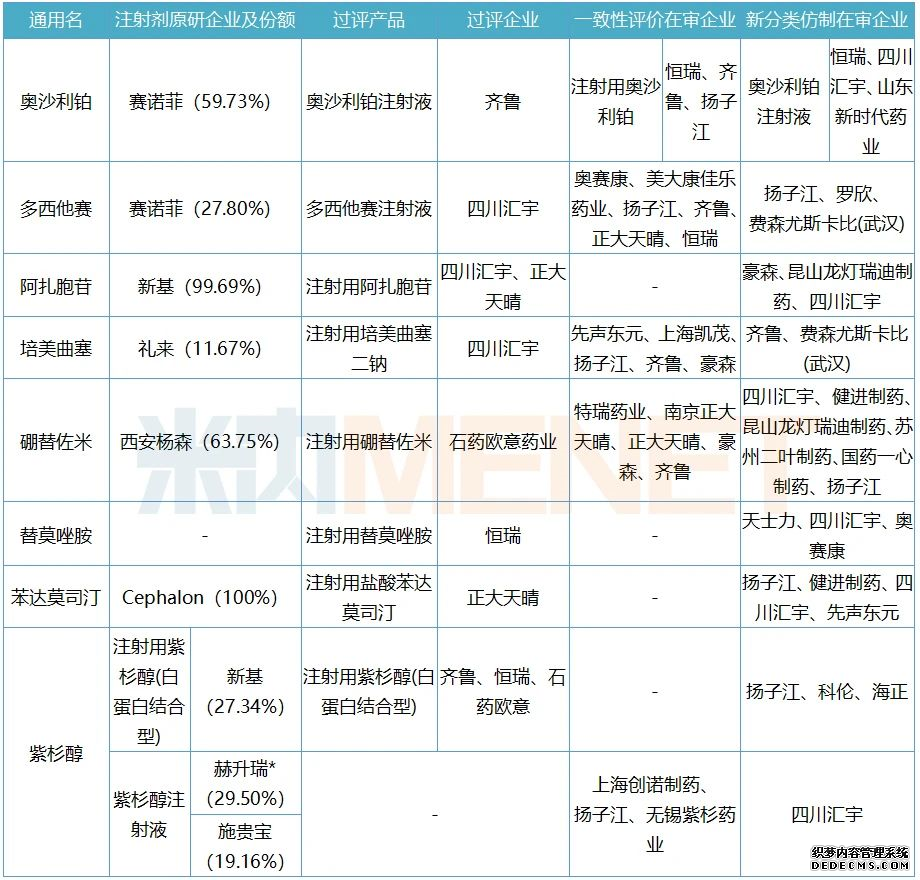Viewport: 920px width, 880px height.
Task: Select the 奥赛康、美大康佳乐药业 cell
Action: [655, 208]
